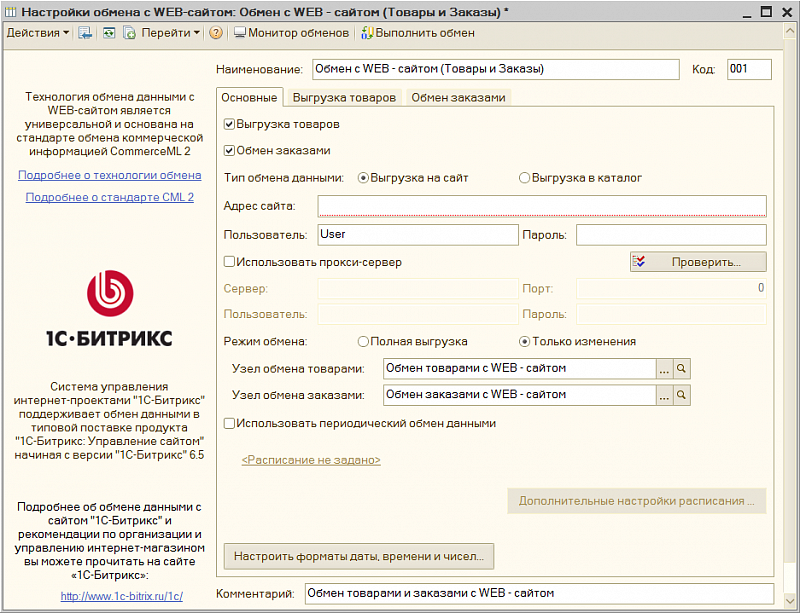
Task: Click the Пароль field beside the User field
Action: pyautogui.click(x=671, y=235)
